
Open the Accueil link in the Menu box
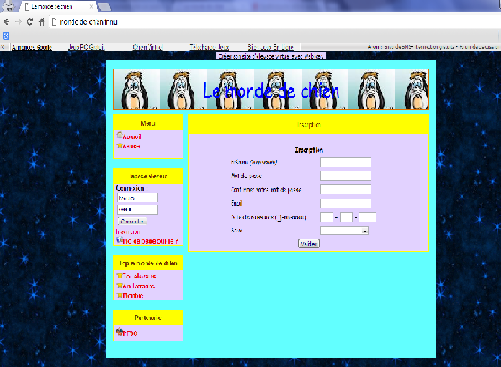point(132,137)
